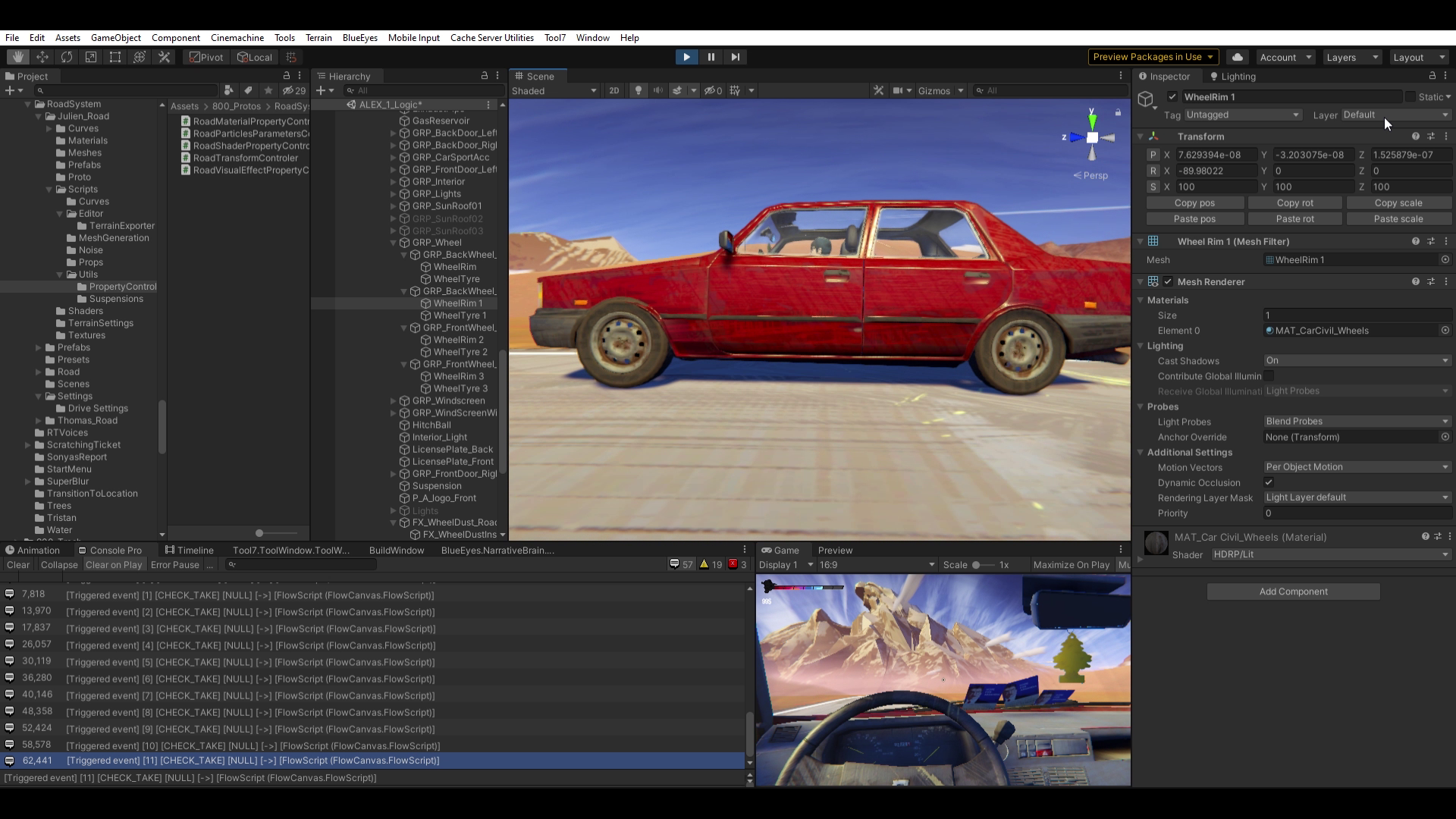Toggle Mesh Renderer enabled checkbox
The image size is (1456, 819).
pos(1168,281)
